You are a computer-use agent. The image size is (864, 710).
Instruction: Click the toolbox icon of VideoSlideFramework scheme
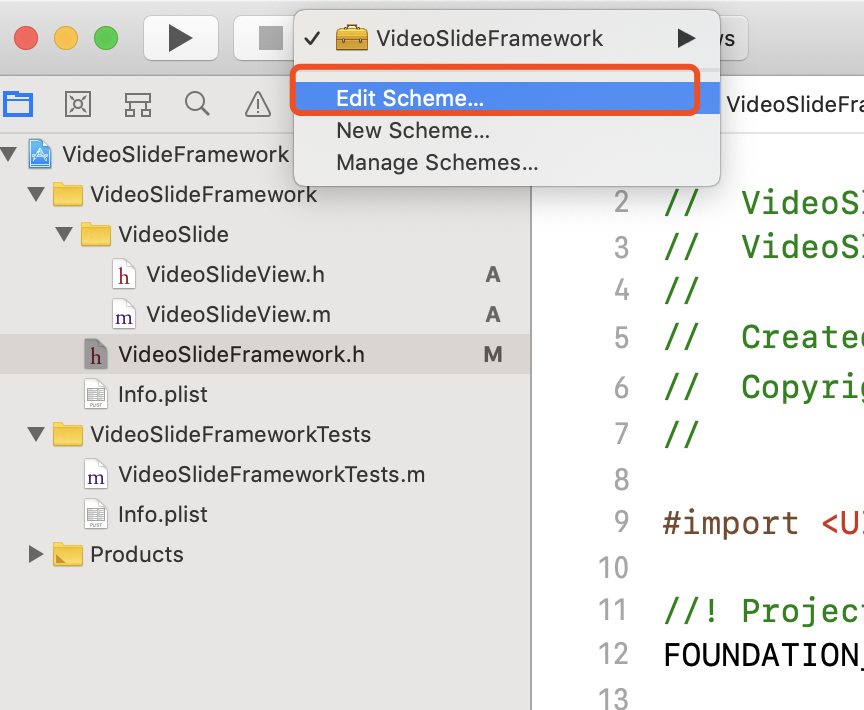(x=352, y=38)
